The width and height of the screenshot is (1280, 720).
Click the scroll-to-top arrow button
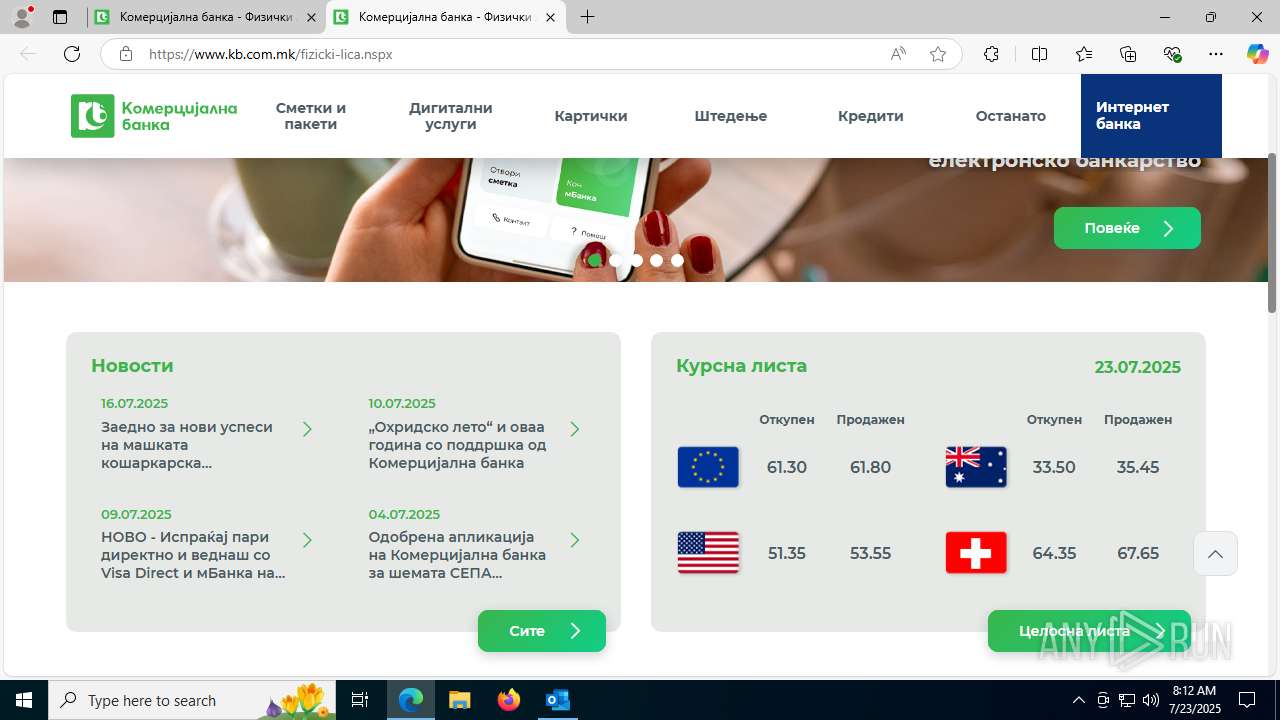point(1215,554)
